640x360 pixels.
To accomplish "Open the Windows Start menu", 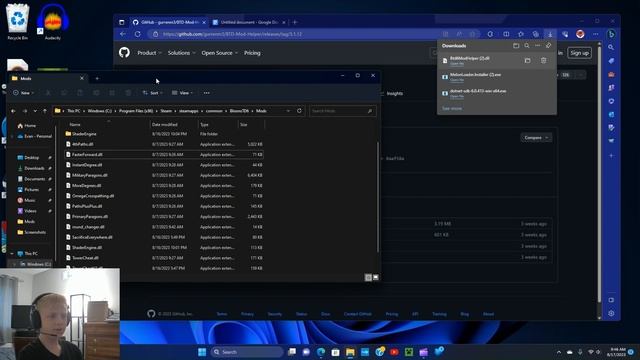I will [202, 352].
